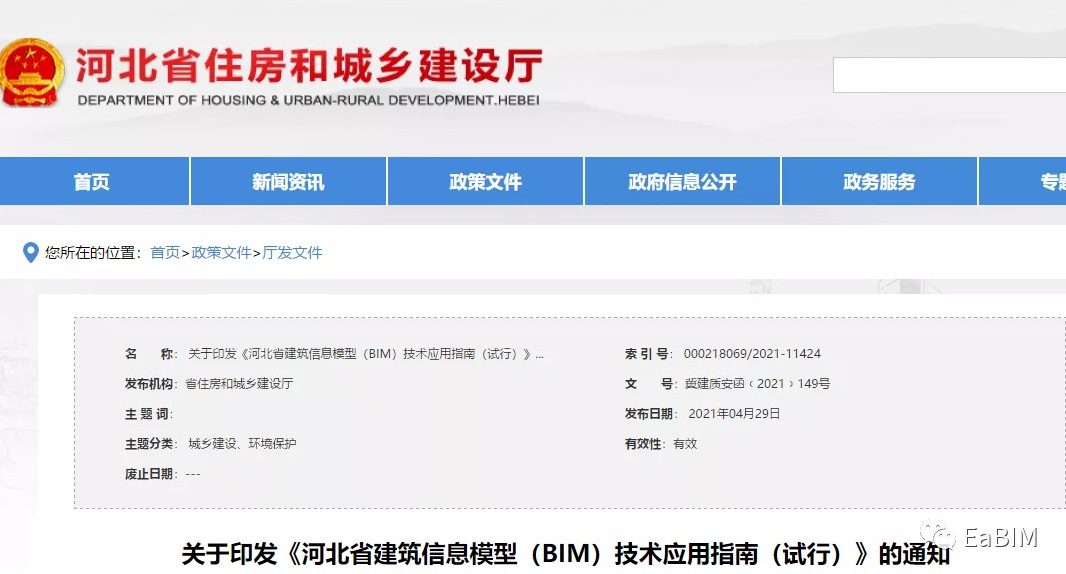
Task: Open the partially visible 专题 tab
Action: click(x=1022, y=181)
